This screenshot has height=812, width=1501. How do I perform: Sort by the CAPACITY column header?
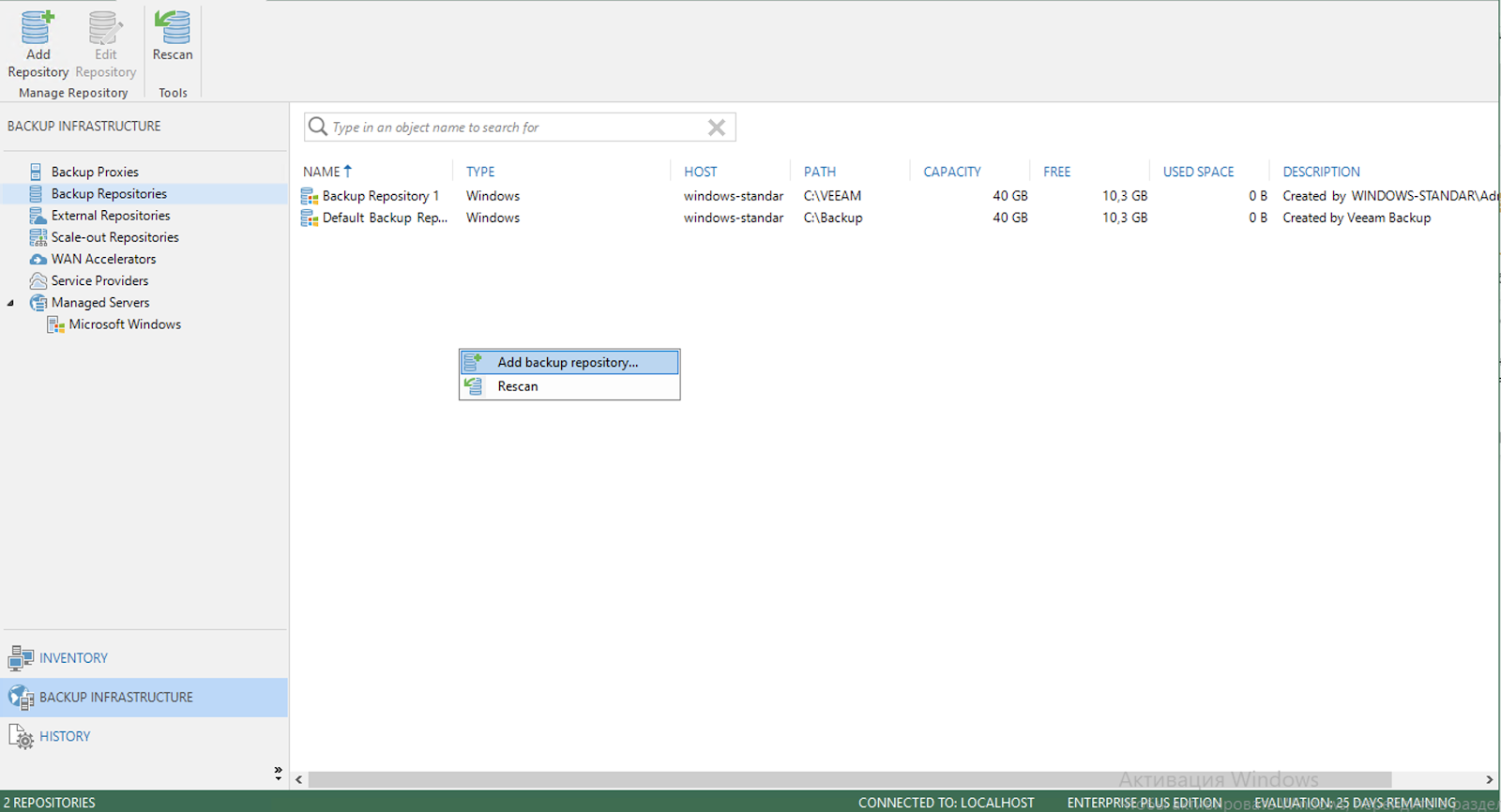(952, 172)
